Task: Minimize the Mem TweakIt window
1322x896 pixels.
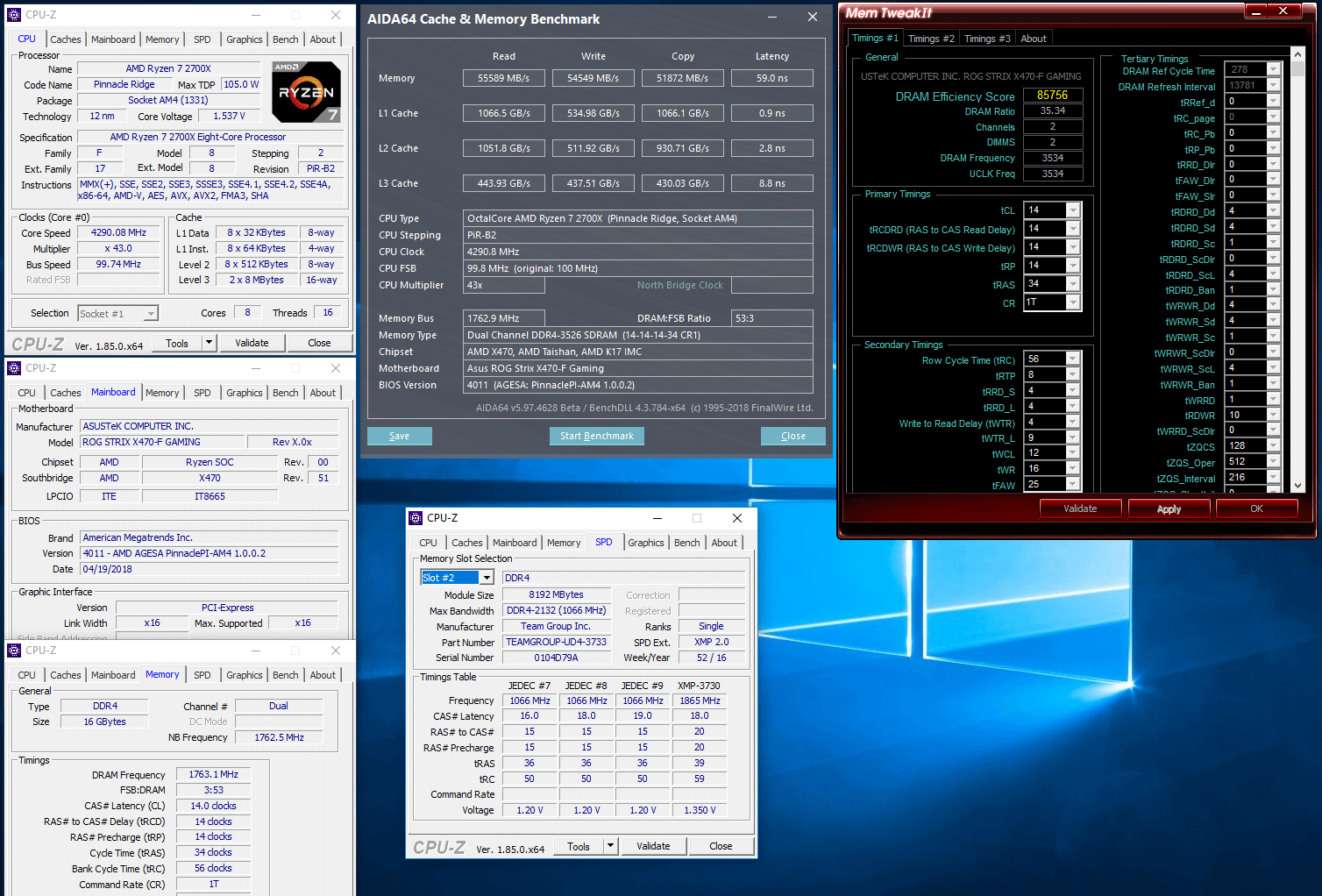Action: [1256, 11]
